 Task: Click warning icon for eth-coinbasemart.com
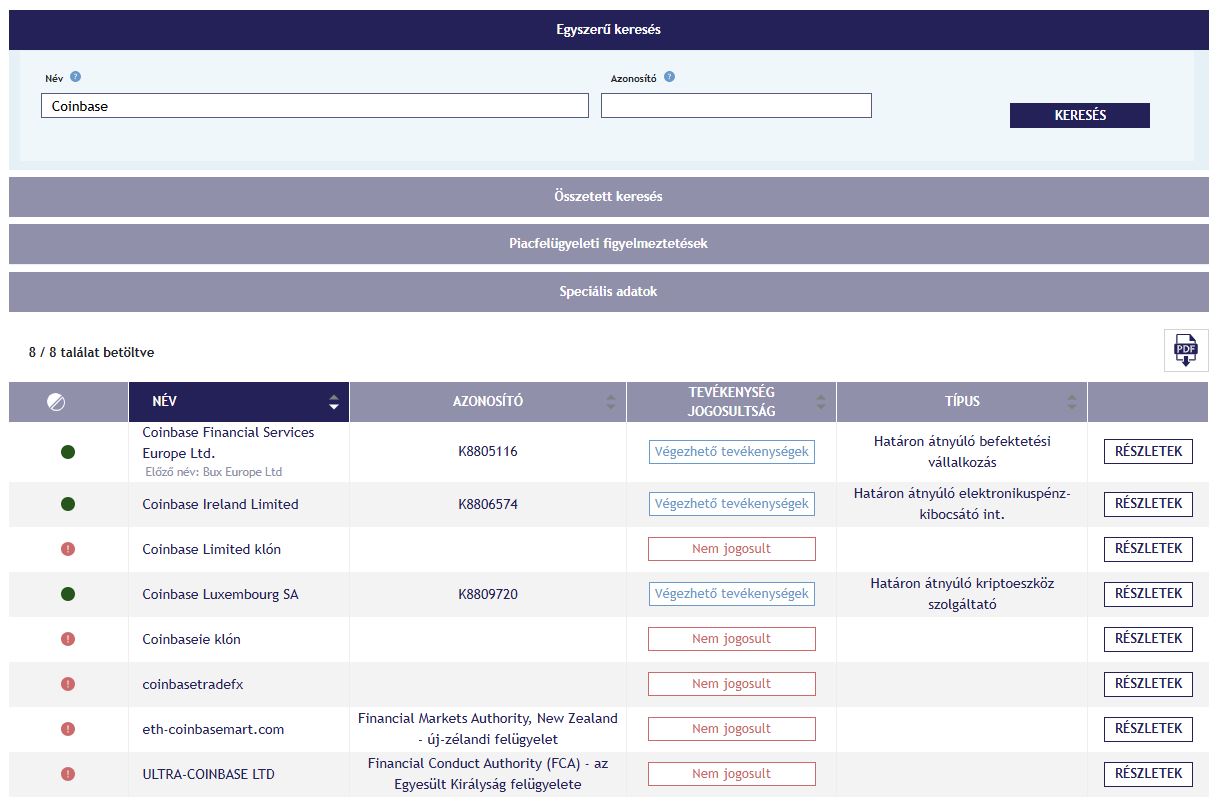[x=68, y=729]
